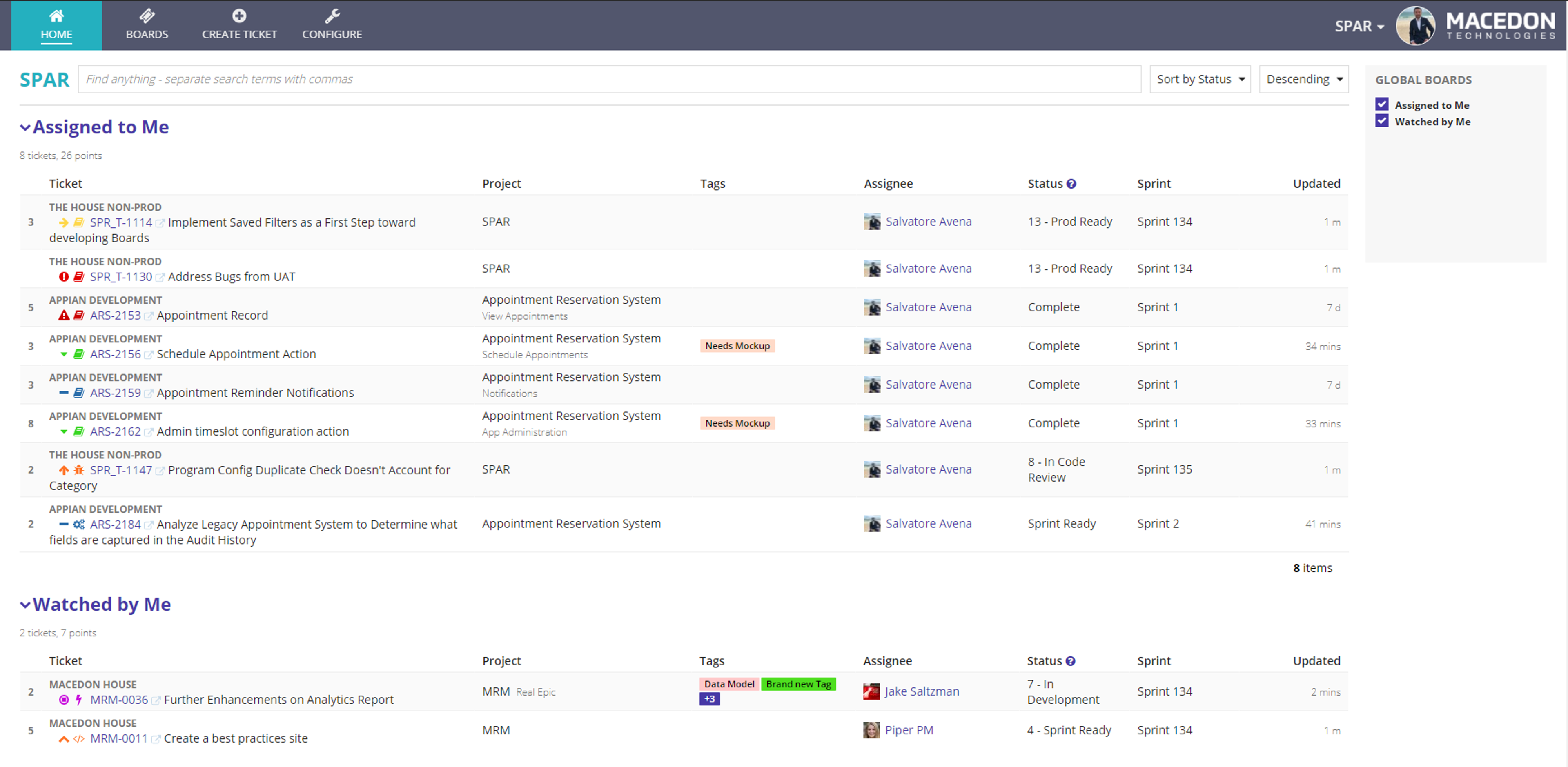
Task: Open ticket ARS-2153
Action: coord(115,315)
